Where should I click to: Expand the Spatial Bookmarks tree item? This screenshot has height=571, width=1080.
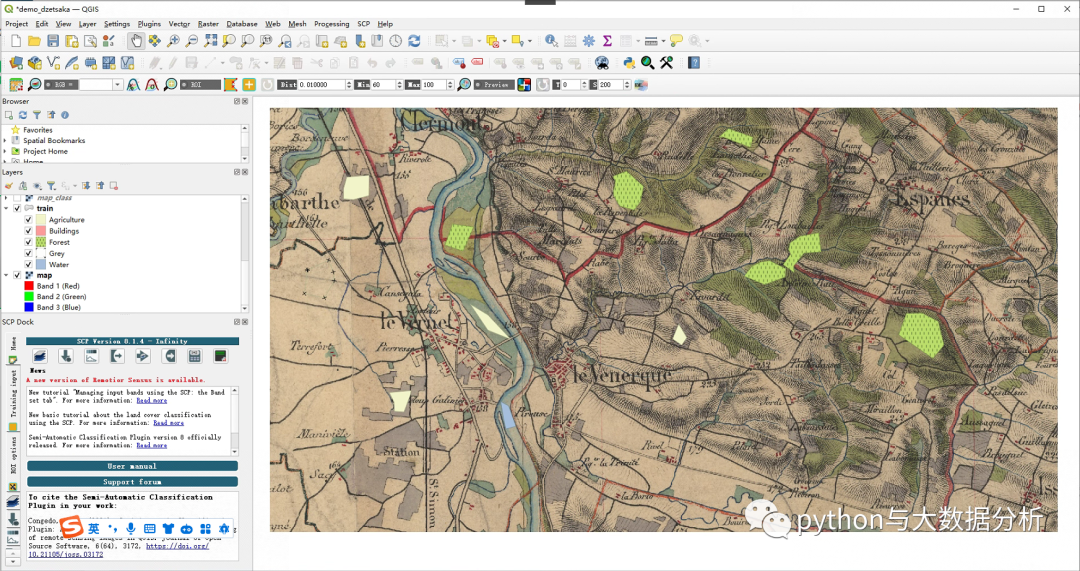(x=5, y=141)
